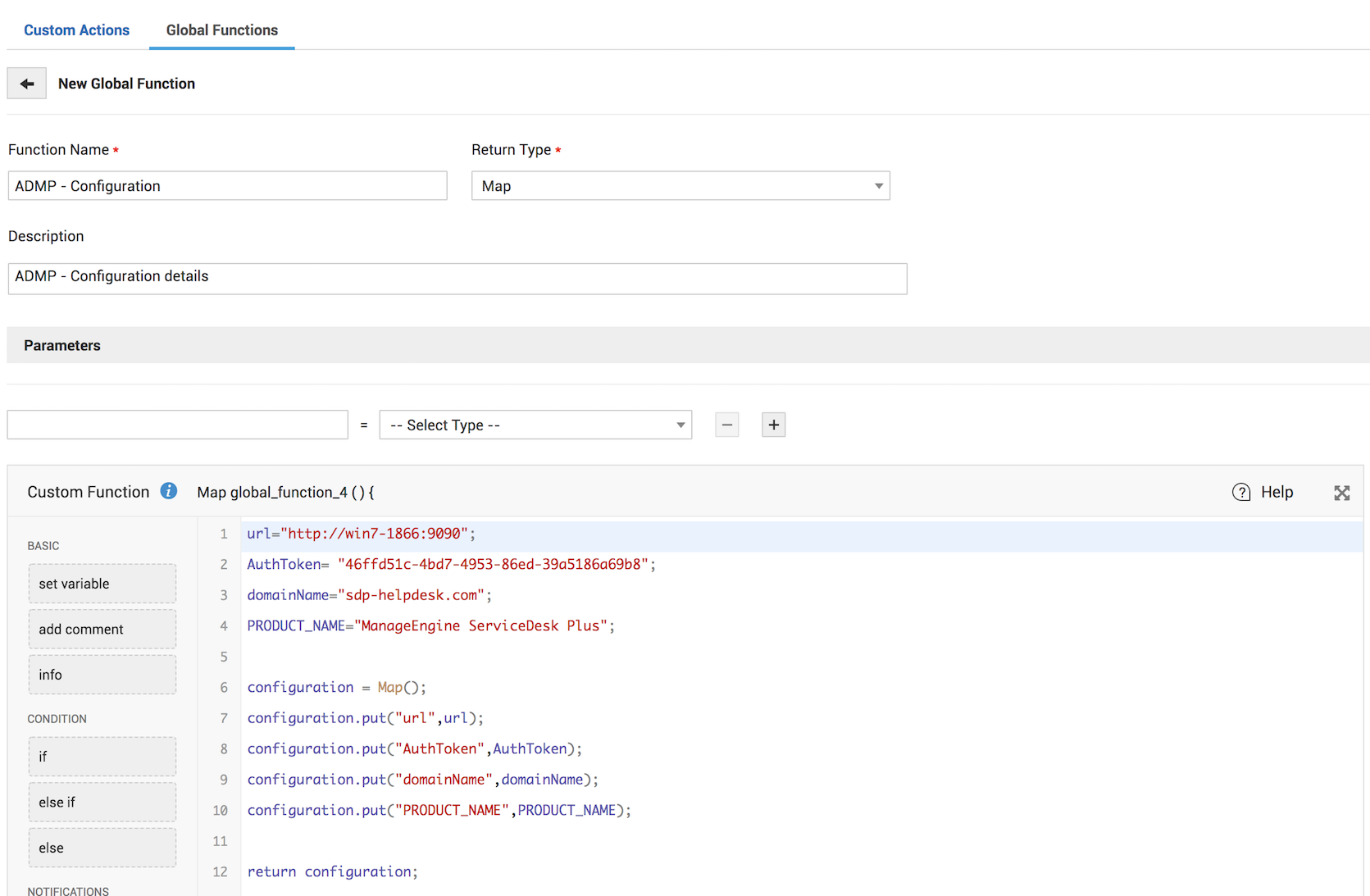The image size is (1370, 896).
Task: Insert a set variable block
Action: click(102, 584)
